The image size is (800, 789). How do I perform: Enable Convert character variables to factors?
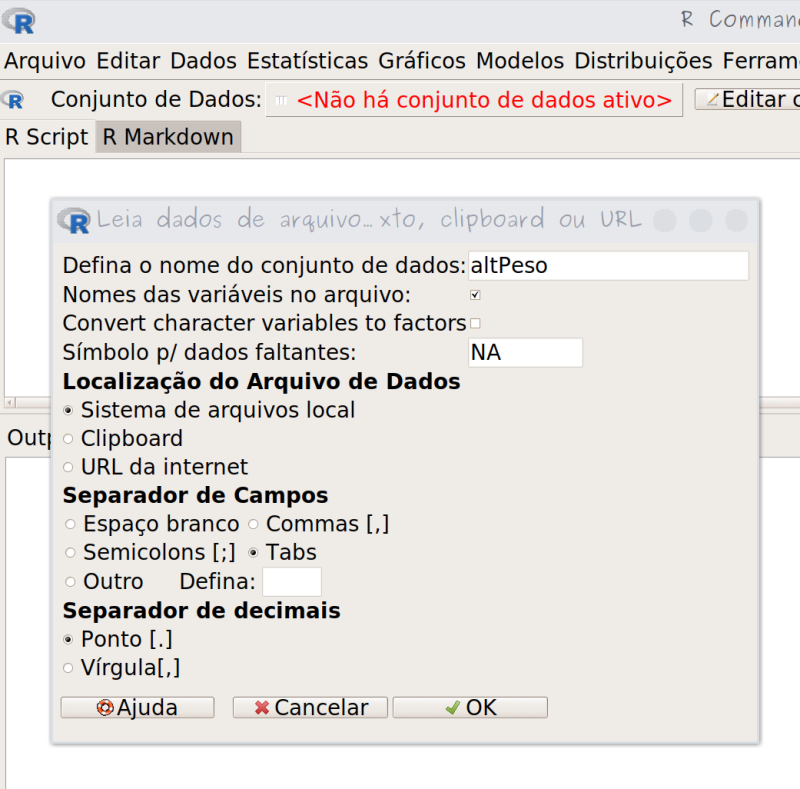tap(475, 323)
